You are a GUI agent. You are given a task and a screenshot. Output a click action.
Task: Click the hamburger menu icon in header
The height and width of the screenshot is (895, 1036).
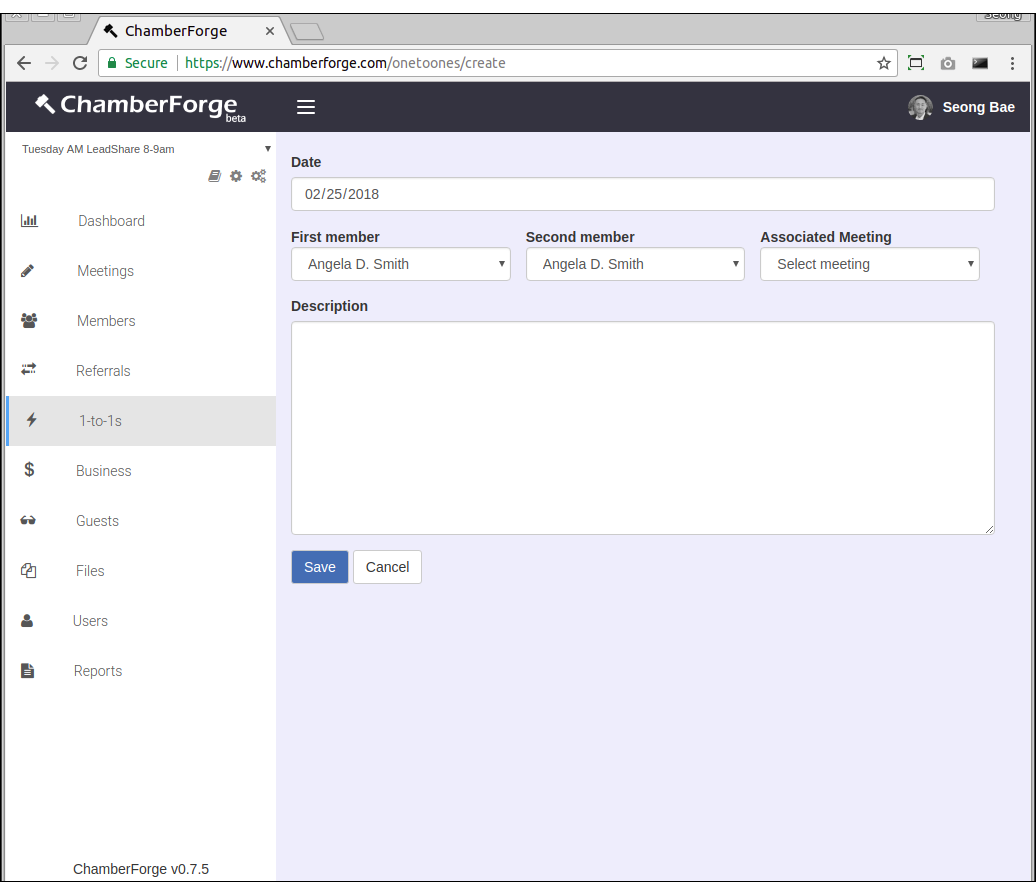[x=306, y=107]
